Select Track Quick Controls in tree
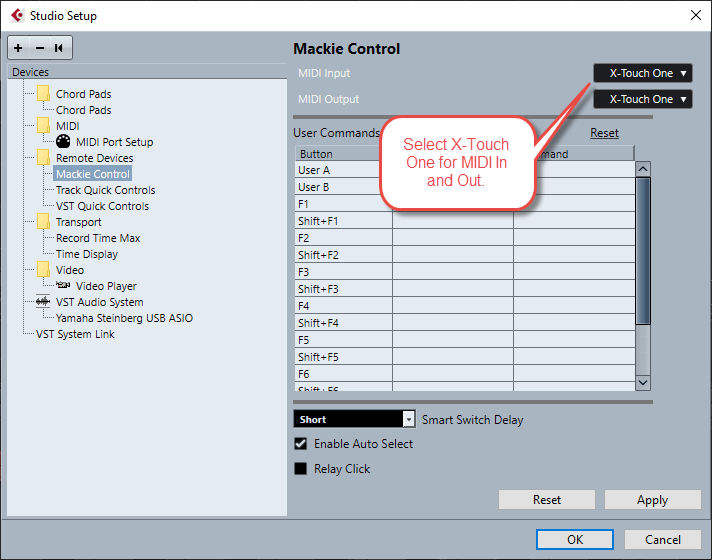This screenshot has width=712, height=560. tap(105, 190)
